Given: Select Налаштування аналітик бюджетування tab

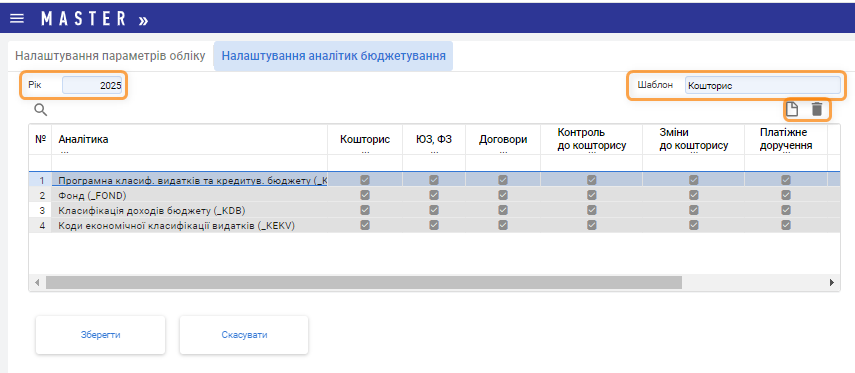Looking at the screenshot, I should tap(333, 56).
